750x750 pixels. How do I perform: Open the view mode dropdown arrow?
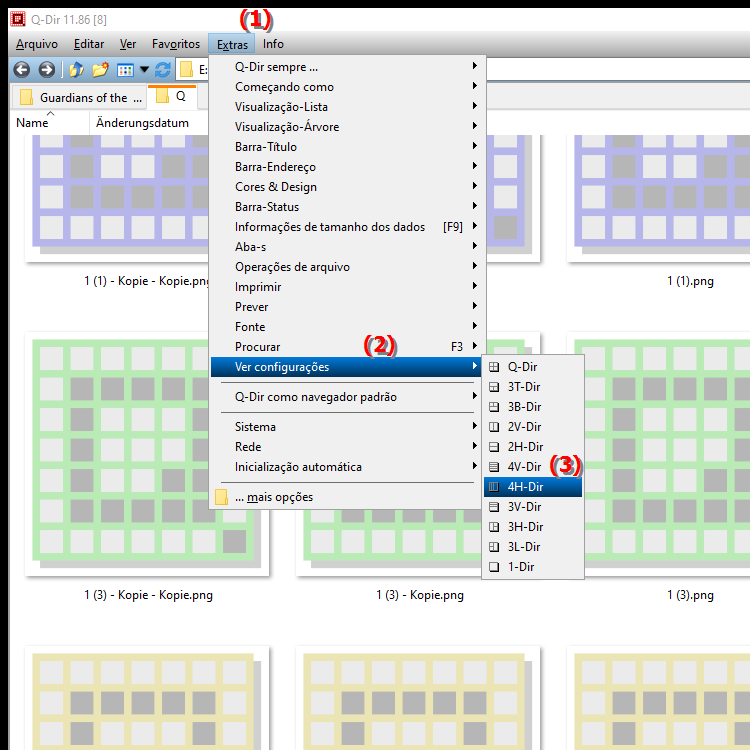144,70
